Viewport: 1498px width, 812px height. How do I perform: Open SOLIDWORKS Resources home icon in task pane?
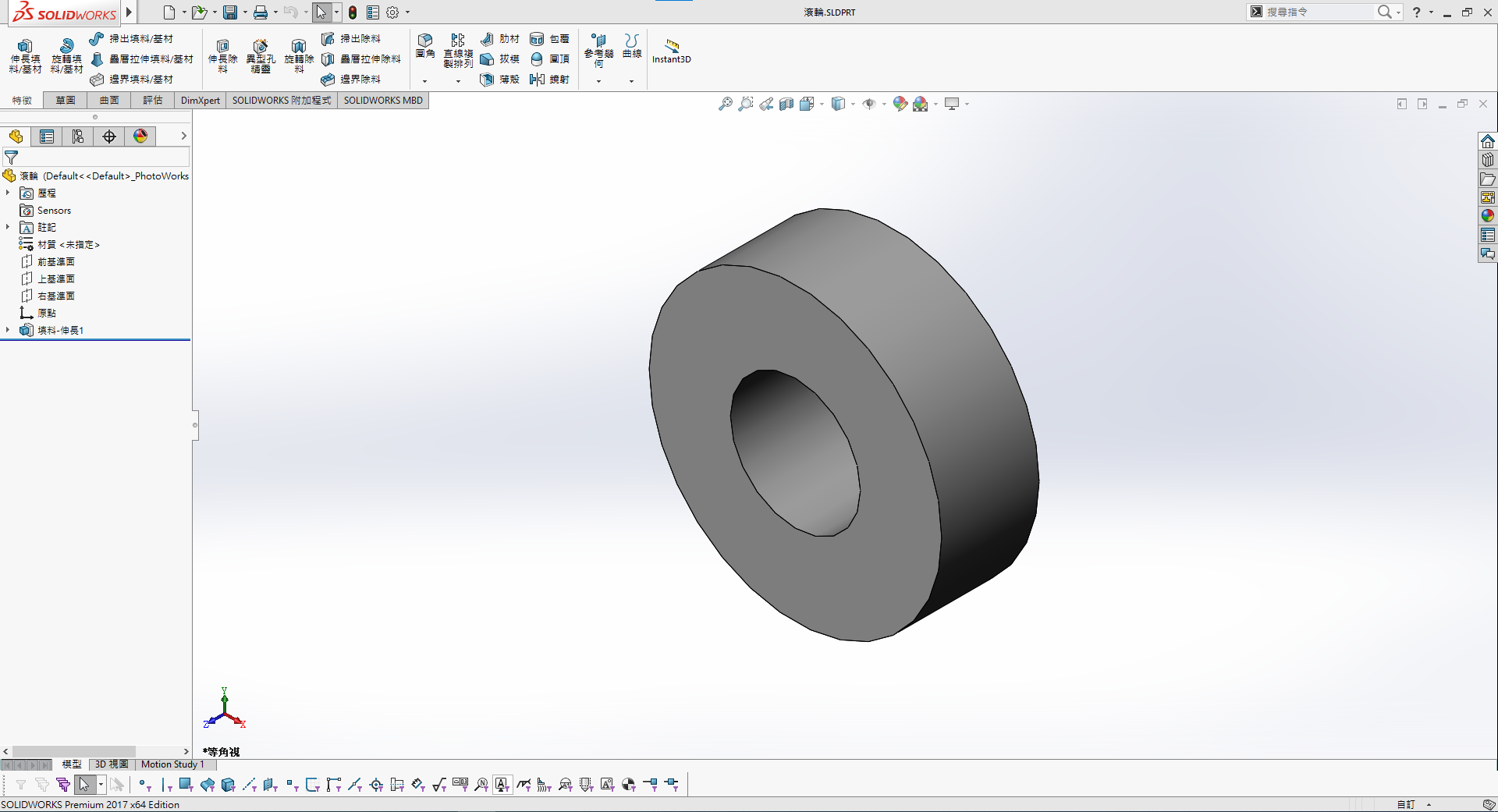[1488, 141]
